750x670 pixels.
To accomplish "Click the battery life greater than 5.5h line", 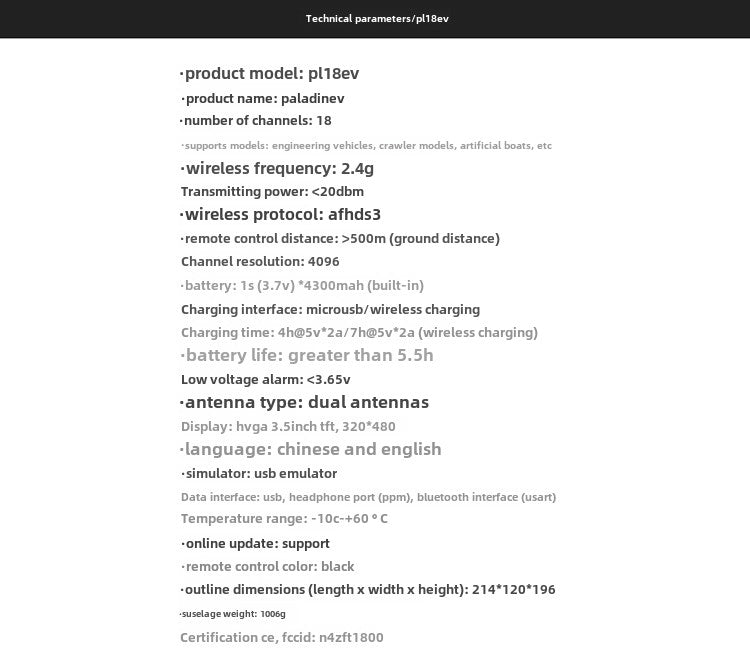I will pyautogui.click(x=307, y=355).
